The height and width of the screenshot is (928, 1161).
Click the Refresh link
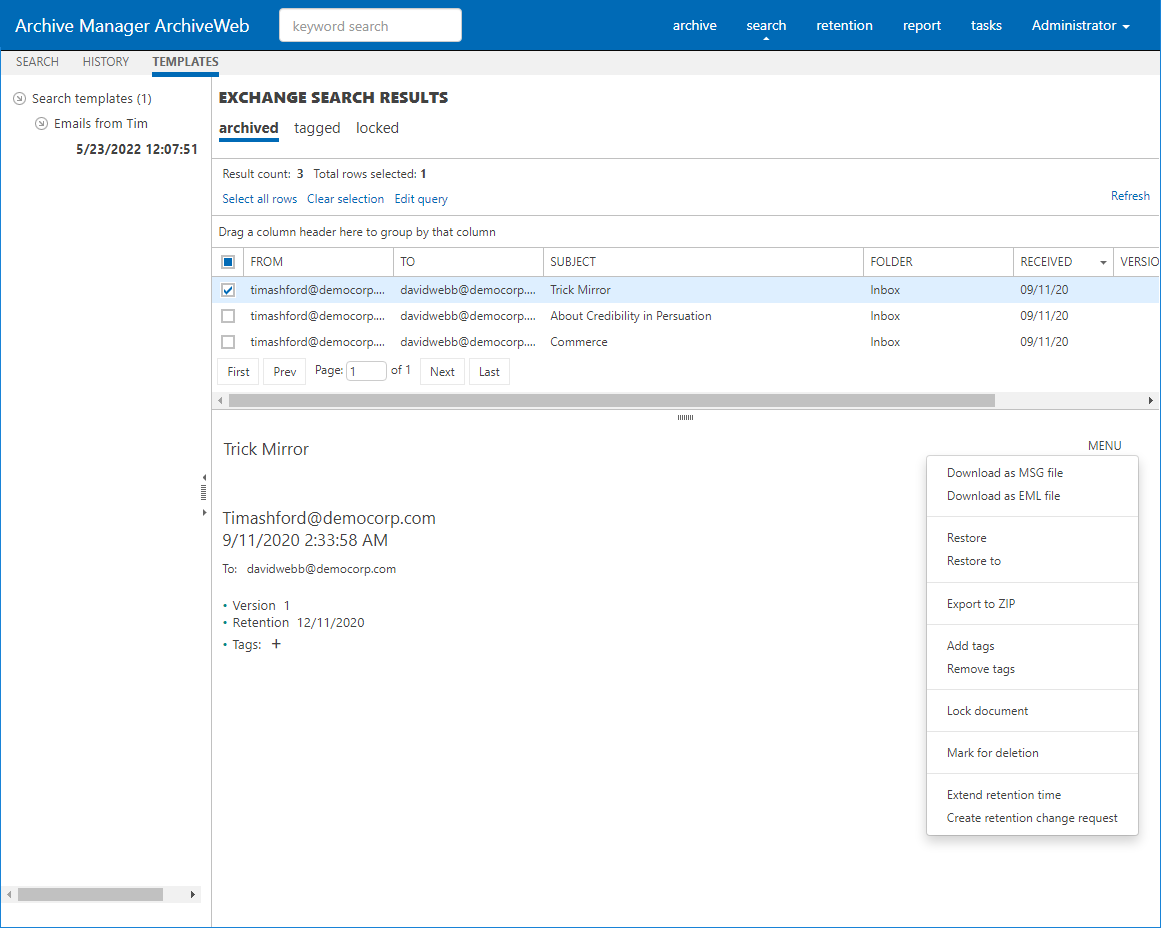1130,196
